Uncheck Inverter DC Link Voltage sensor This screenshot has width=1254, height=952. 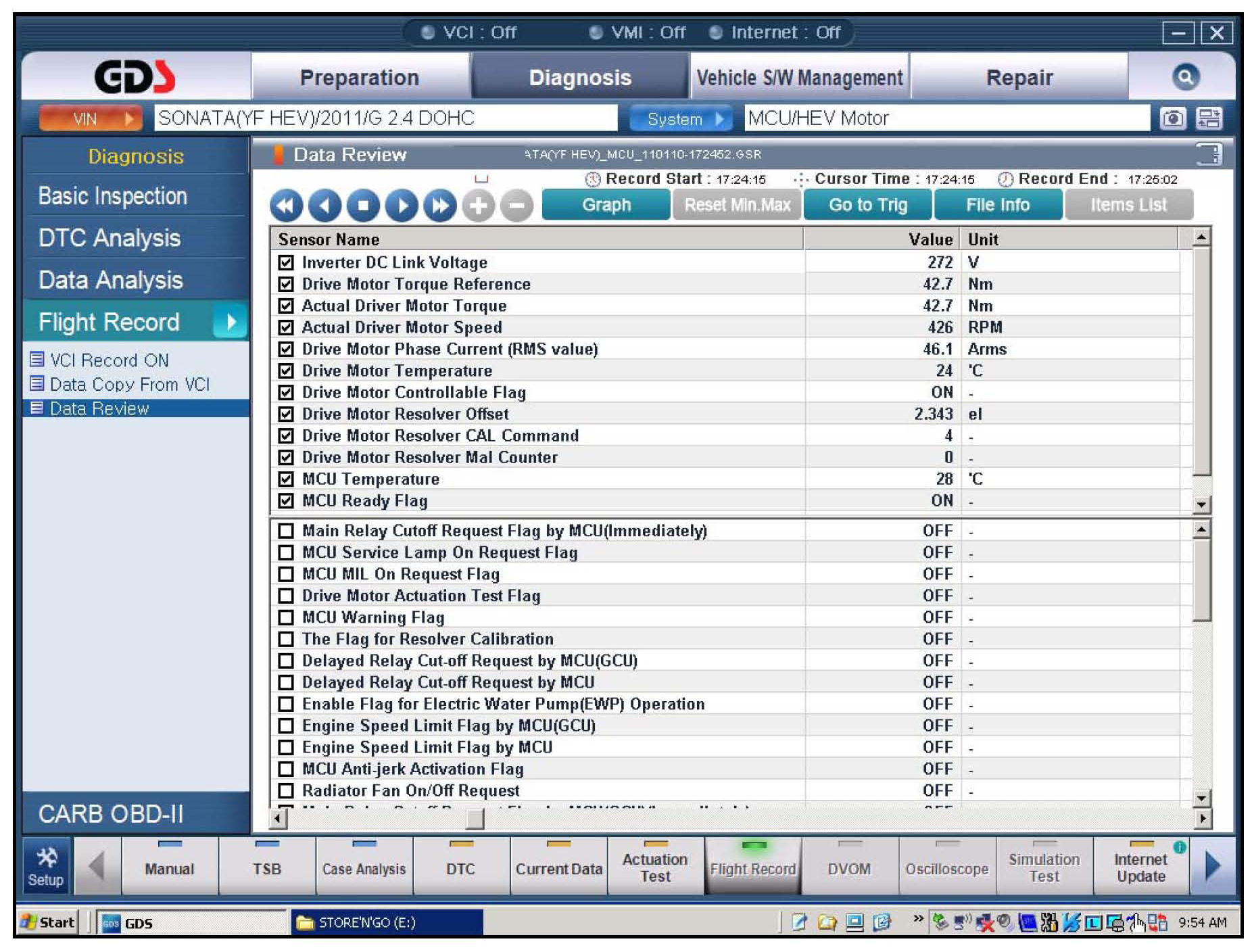[286, 262]
